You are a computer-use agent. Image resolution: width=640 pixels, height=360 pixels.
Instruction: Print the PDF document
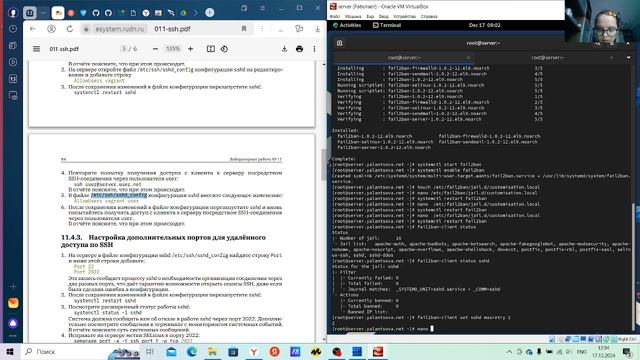(x=299, y=49)
